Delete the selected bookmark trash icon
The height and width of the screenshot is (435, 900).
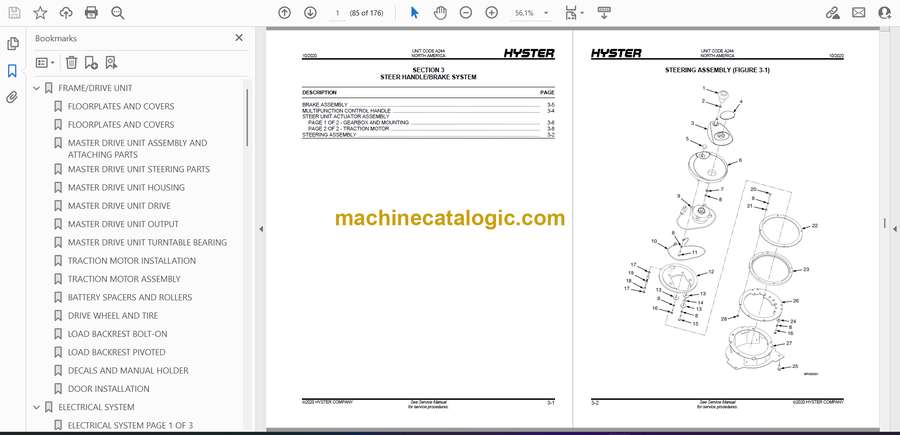pos(71,63)
